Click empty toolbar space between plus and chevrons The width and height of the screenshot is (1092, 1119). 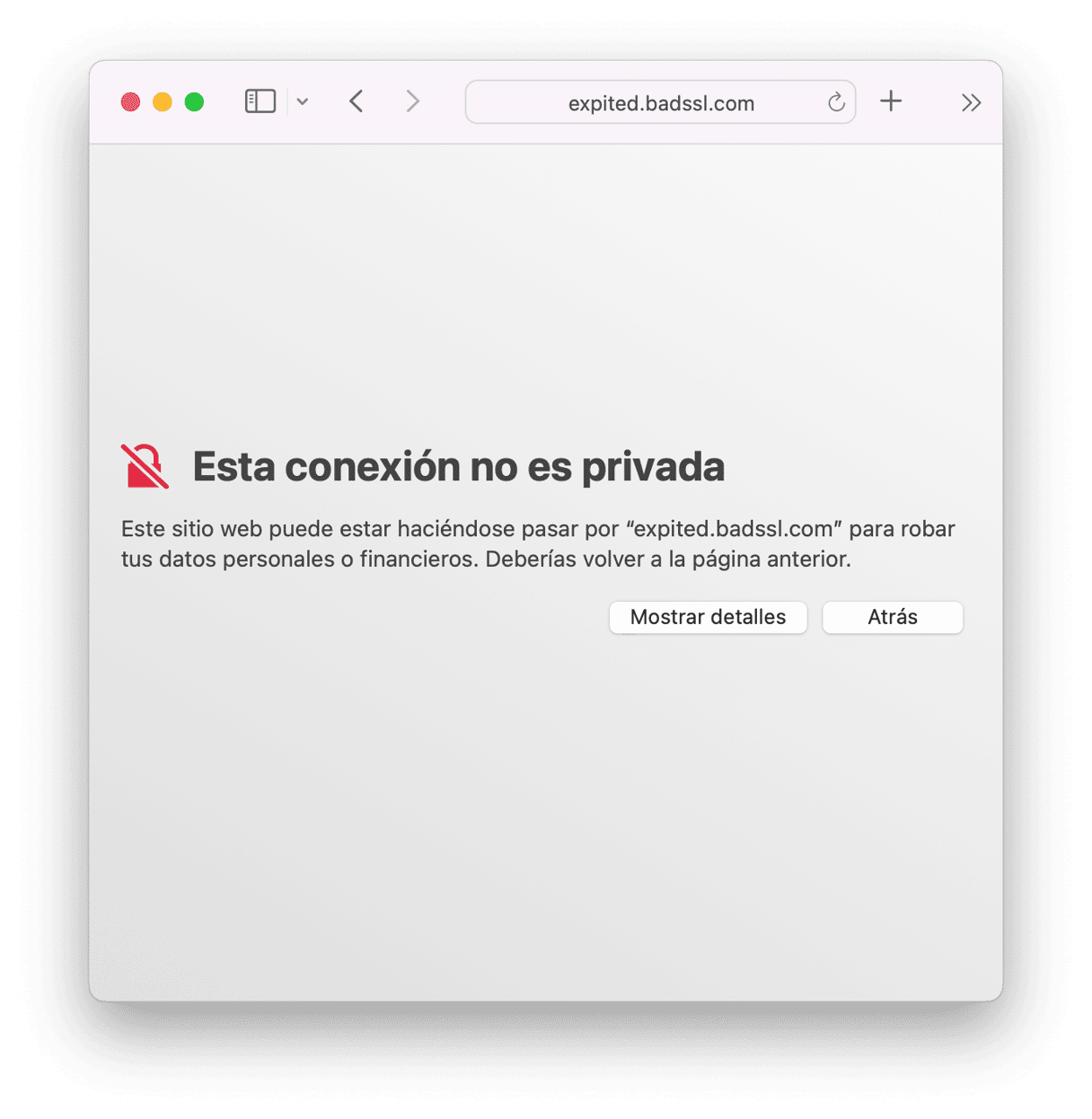click(x=930, y=102)
